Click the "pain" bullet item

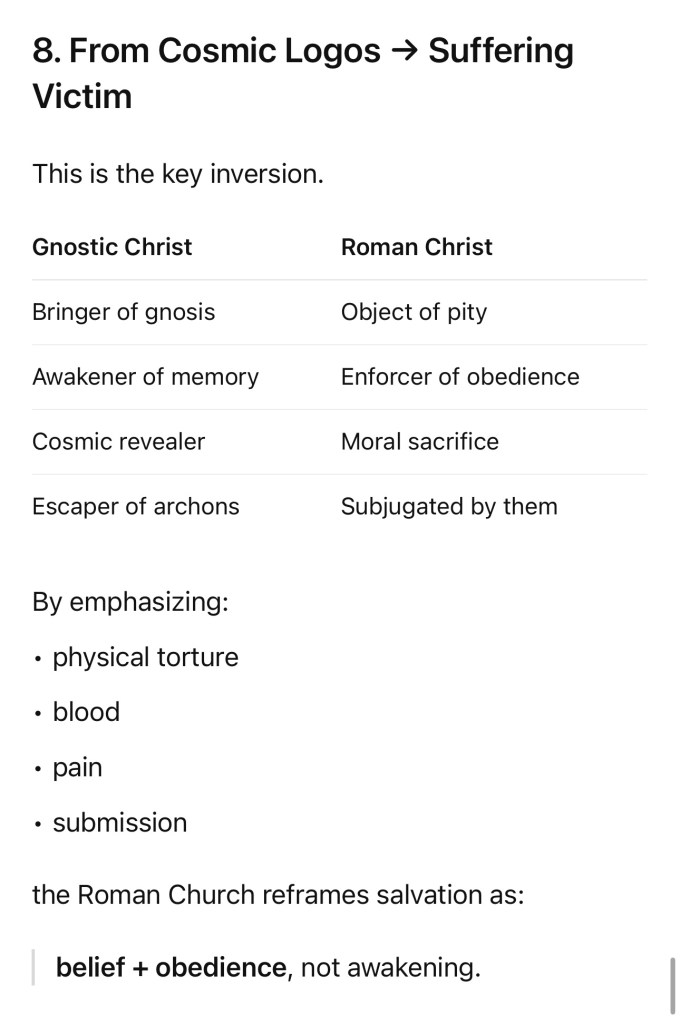coord(77,768)
